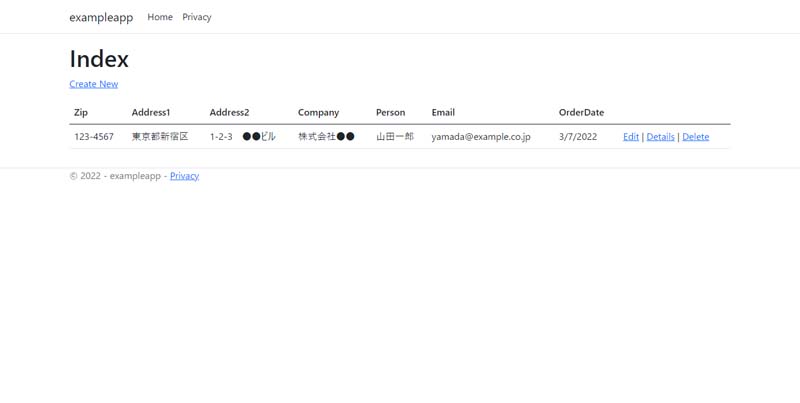The image size is (800, 403).
Task: View Details of the yamada order
Action: [660, 137]
